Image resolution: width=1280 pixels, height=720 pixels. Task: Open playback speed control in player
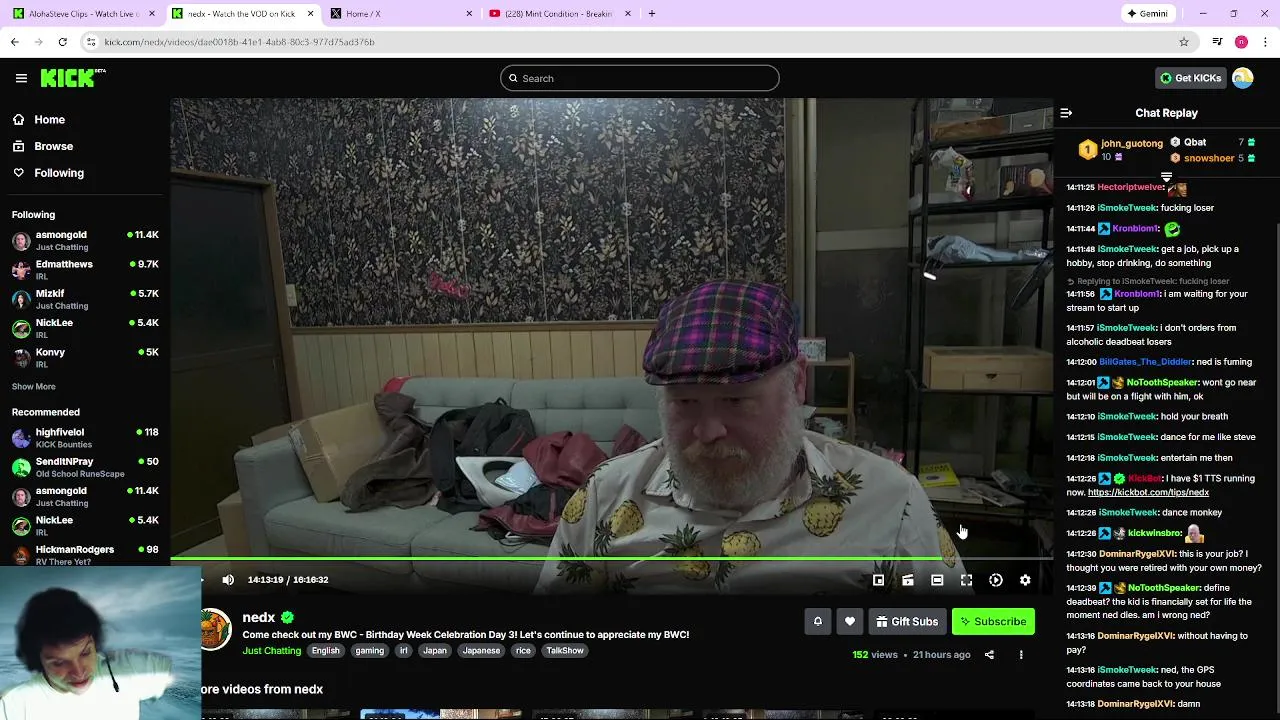[x=996, y=580]
